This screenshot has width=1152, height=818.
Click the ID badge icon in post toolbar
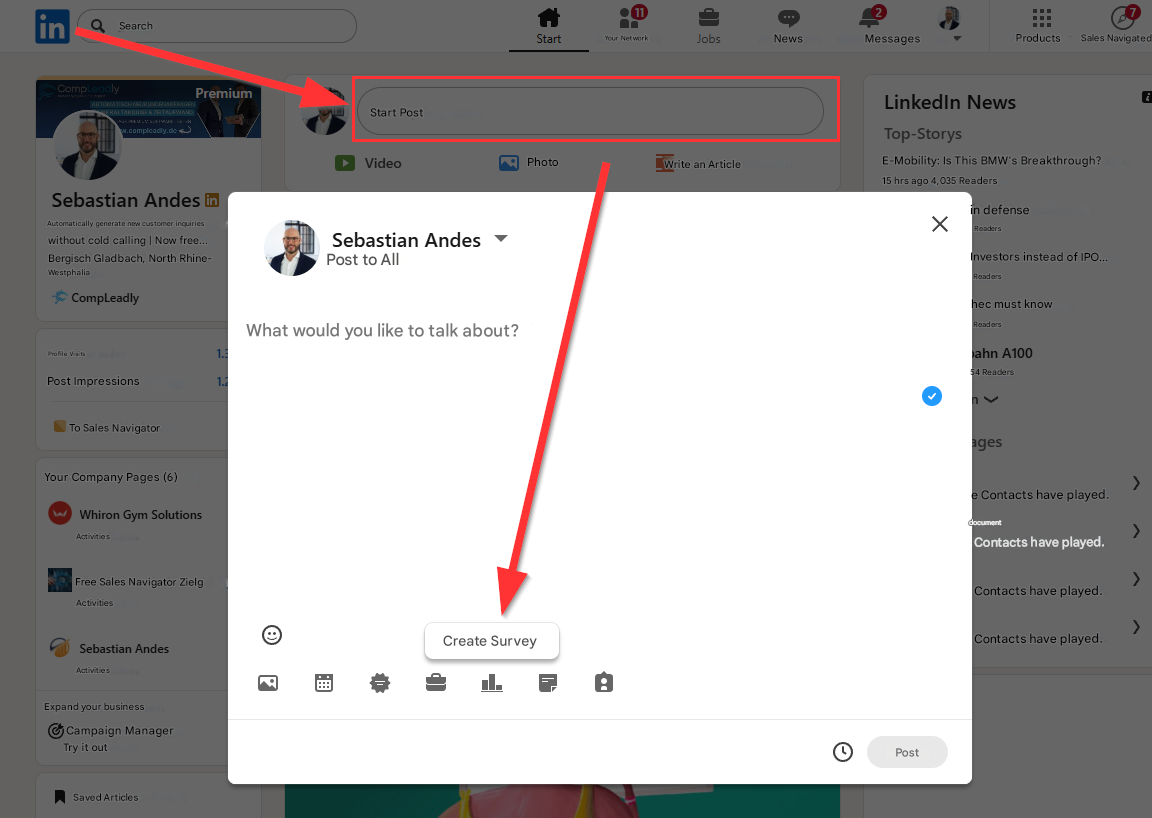603,683
